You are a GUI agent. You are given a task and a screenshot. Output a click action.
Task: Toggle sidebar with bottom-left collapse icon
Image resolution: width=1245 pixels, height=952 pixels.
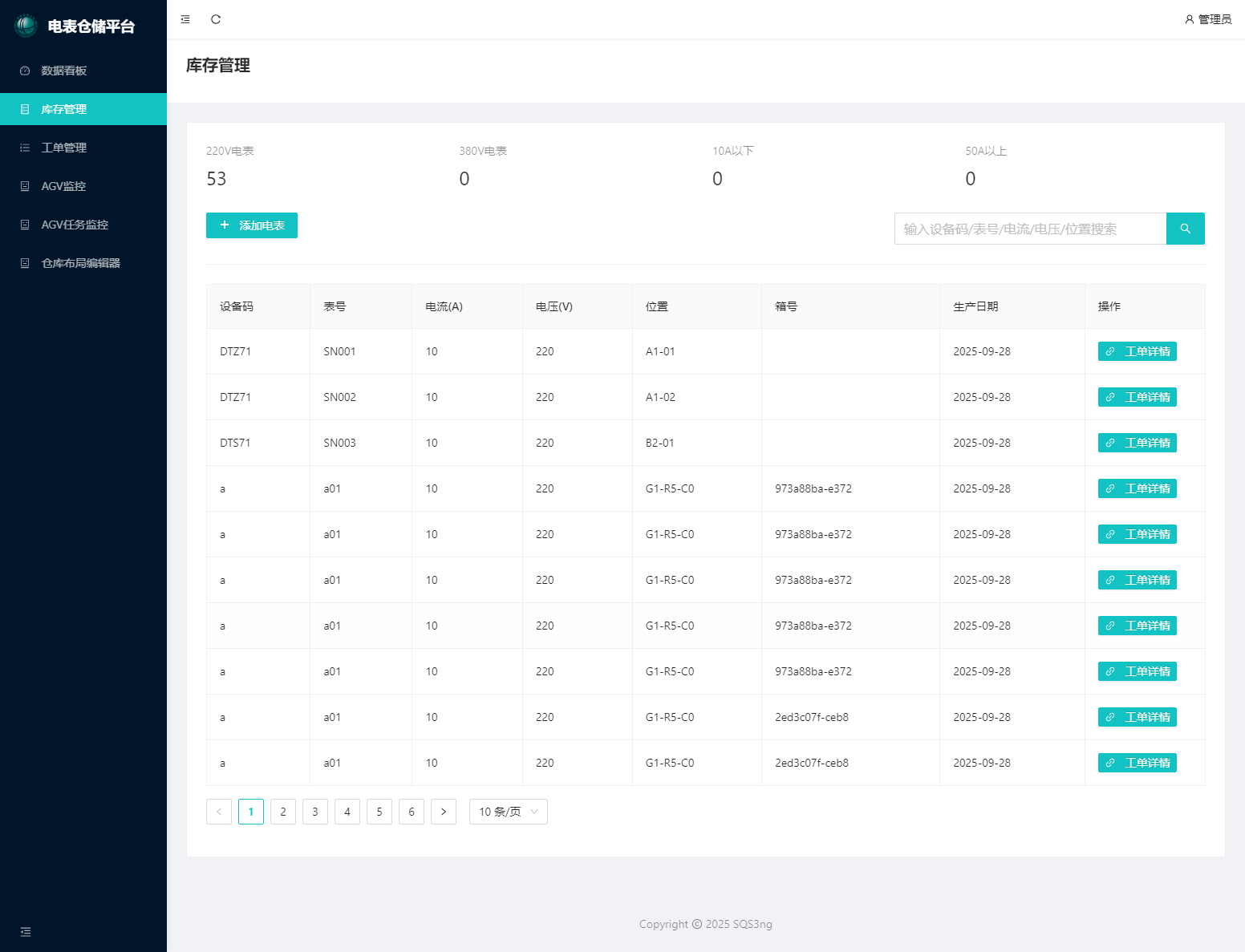[x=26, y=932]
